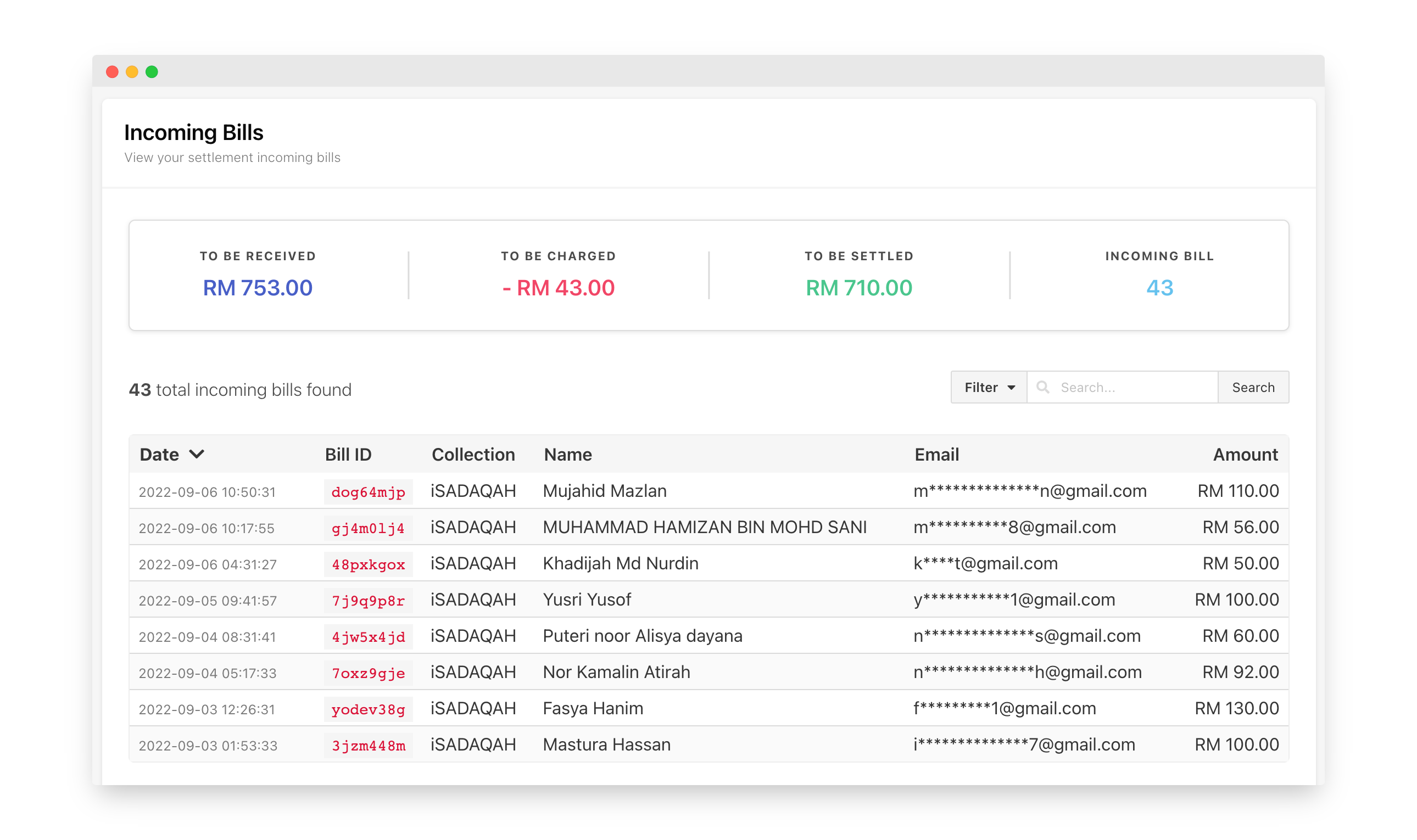1417x840 pixels.
Task: Click the Amount column header
Action: click(1245, 454)
